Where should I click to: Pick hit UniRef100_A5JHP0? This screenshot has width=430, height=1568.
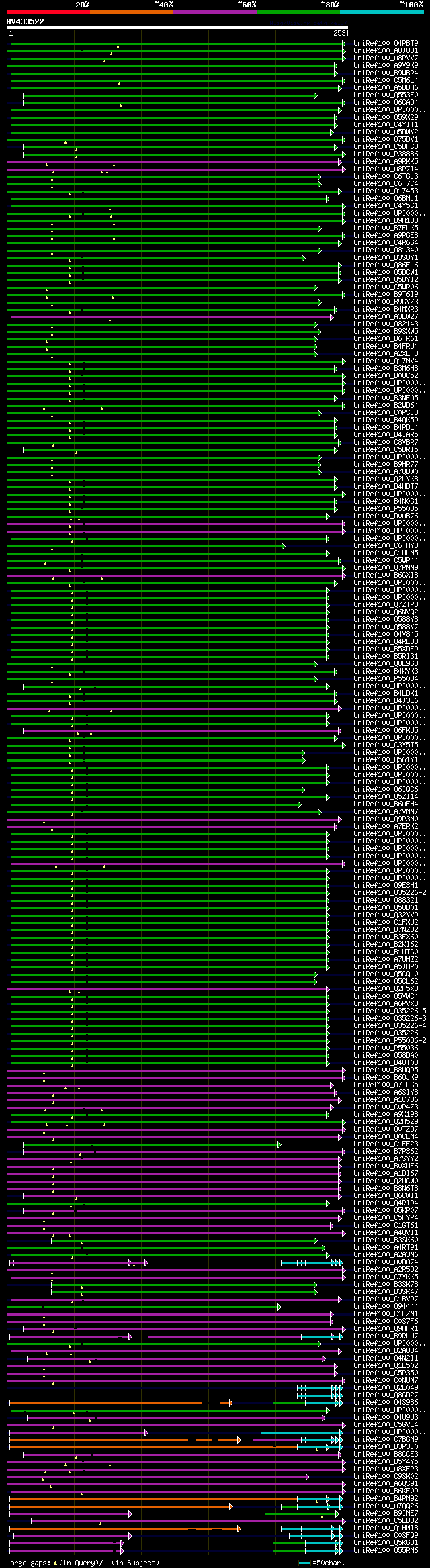pyautogui.click(x=386, y=966)
